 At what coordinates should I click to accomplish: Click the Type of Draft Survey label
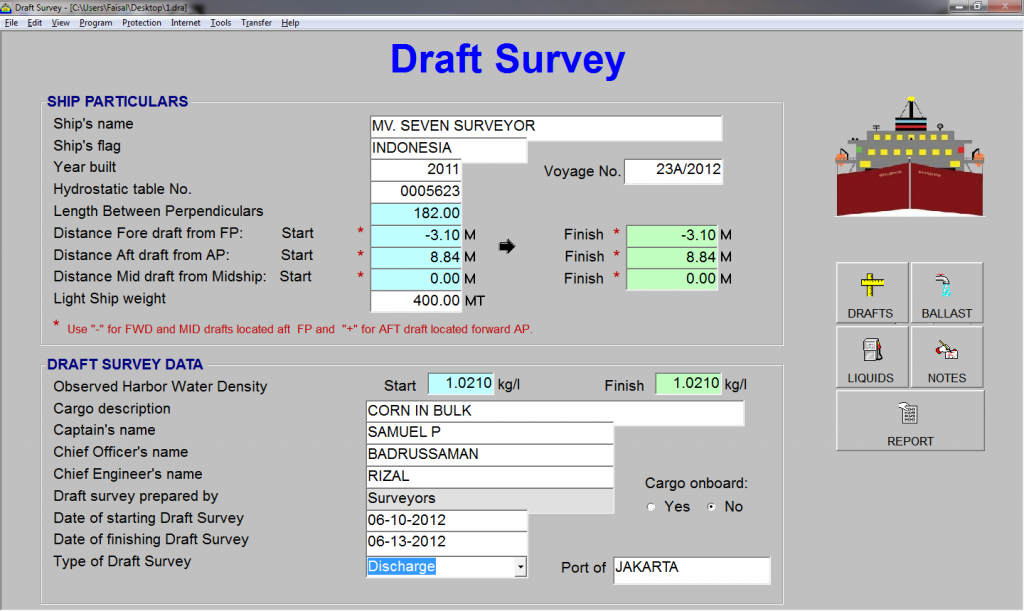point(122,562)
